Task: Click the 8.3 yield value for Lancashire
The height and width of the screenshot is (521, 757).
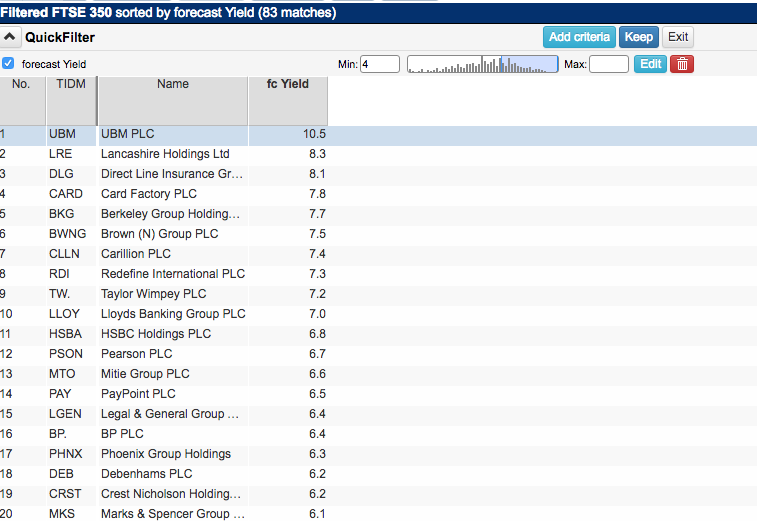Action: [x=317, y=154]
